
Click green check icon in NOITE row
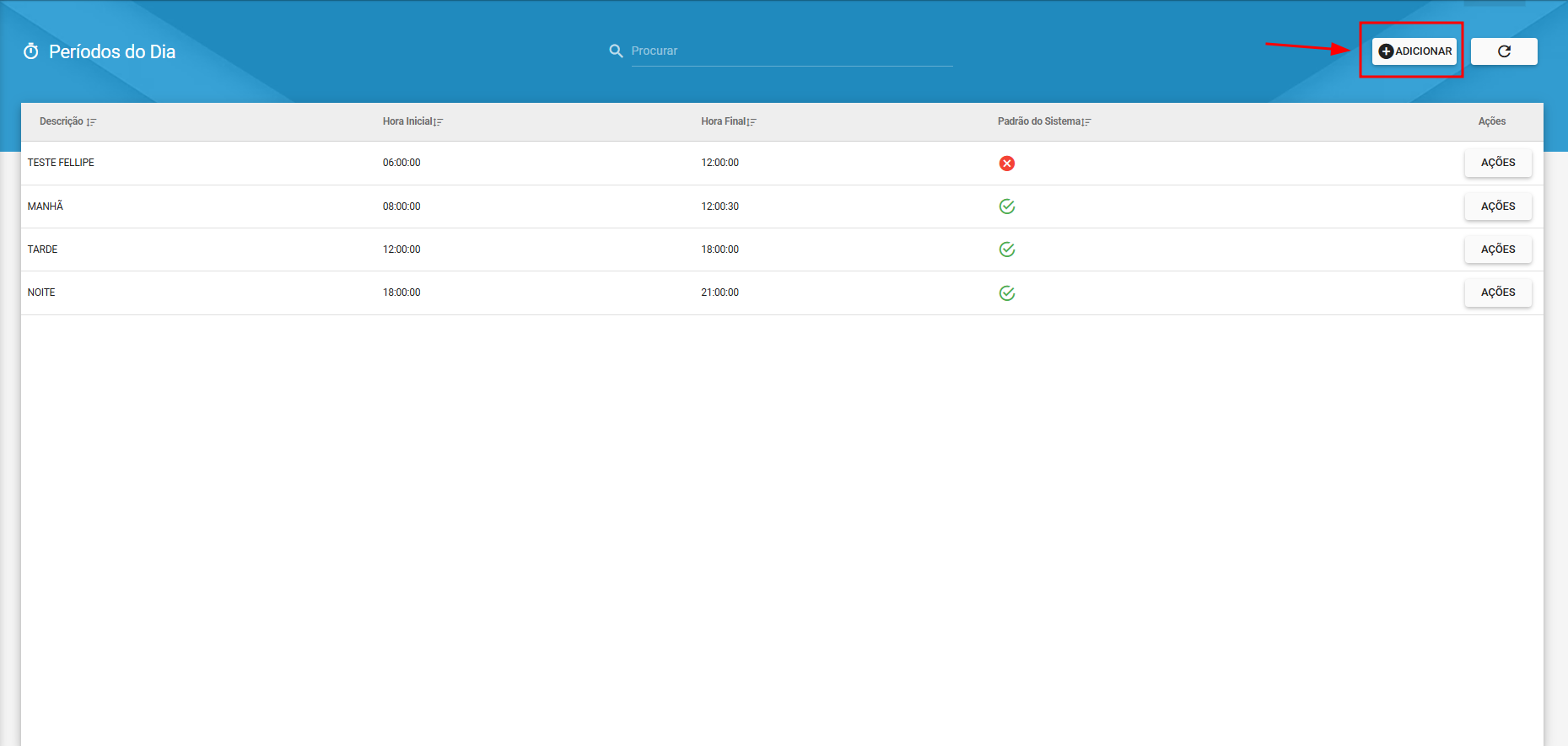pos(1007,293)
